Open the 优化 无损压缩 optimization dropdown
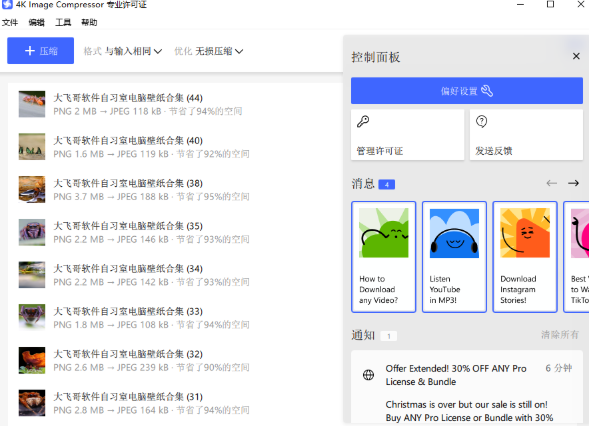Image resolution: width=589 pixels, height=426 pixels. 208,51
